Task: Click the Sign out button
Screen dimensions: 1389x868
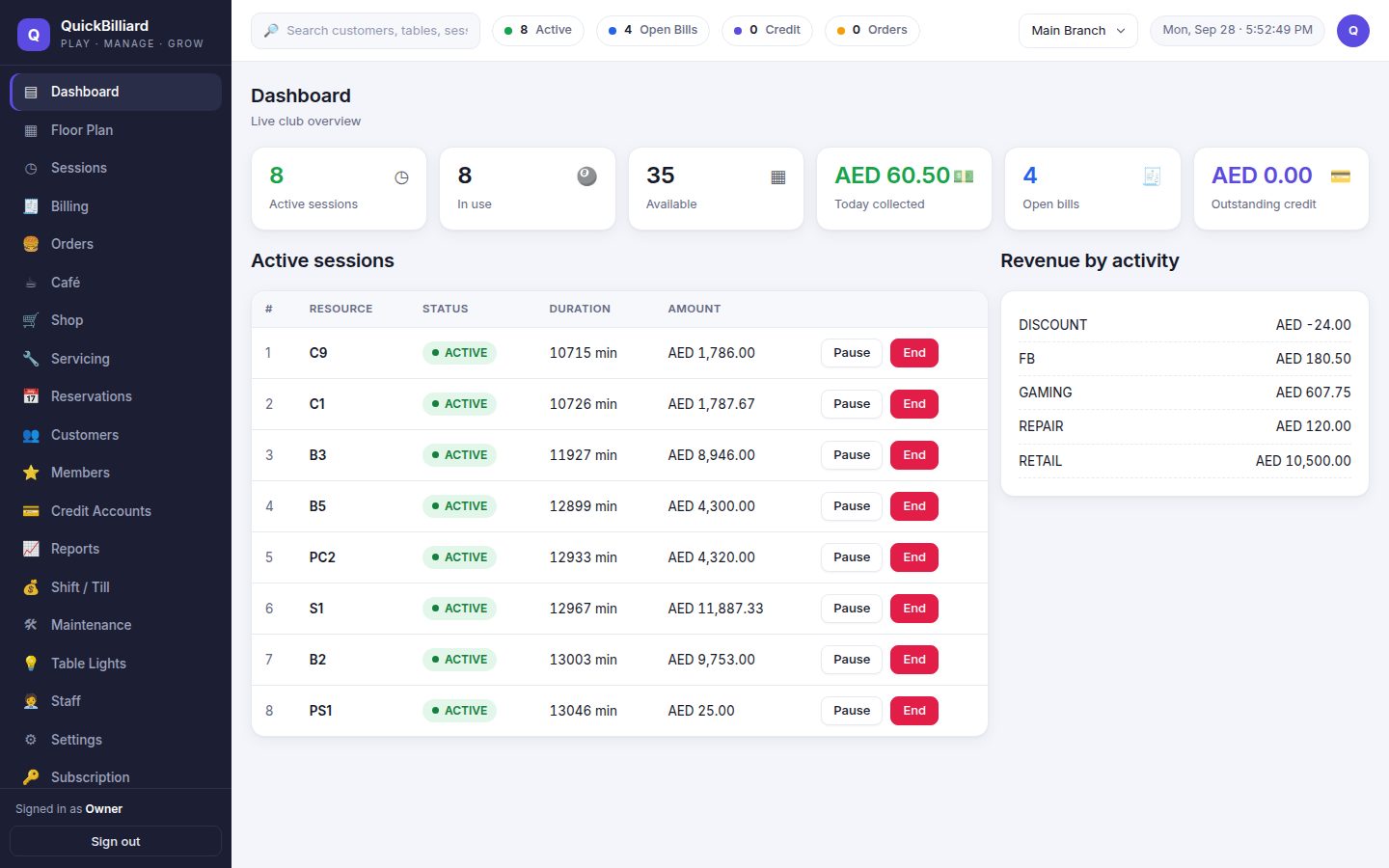Action: pos(116,842)
